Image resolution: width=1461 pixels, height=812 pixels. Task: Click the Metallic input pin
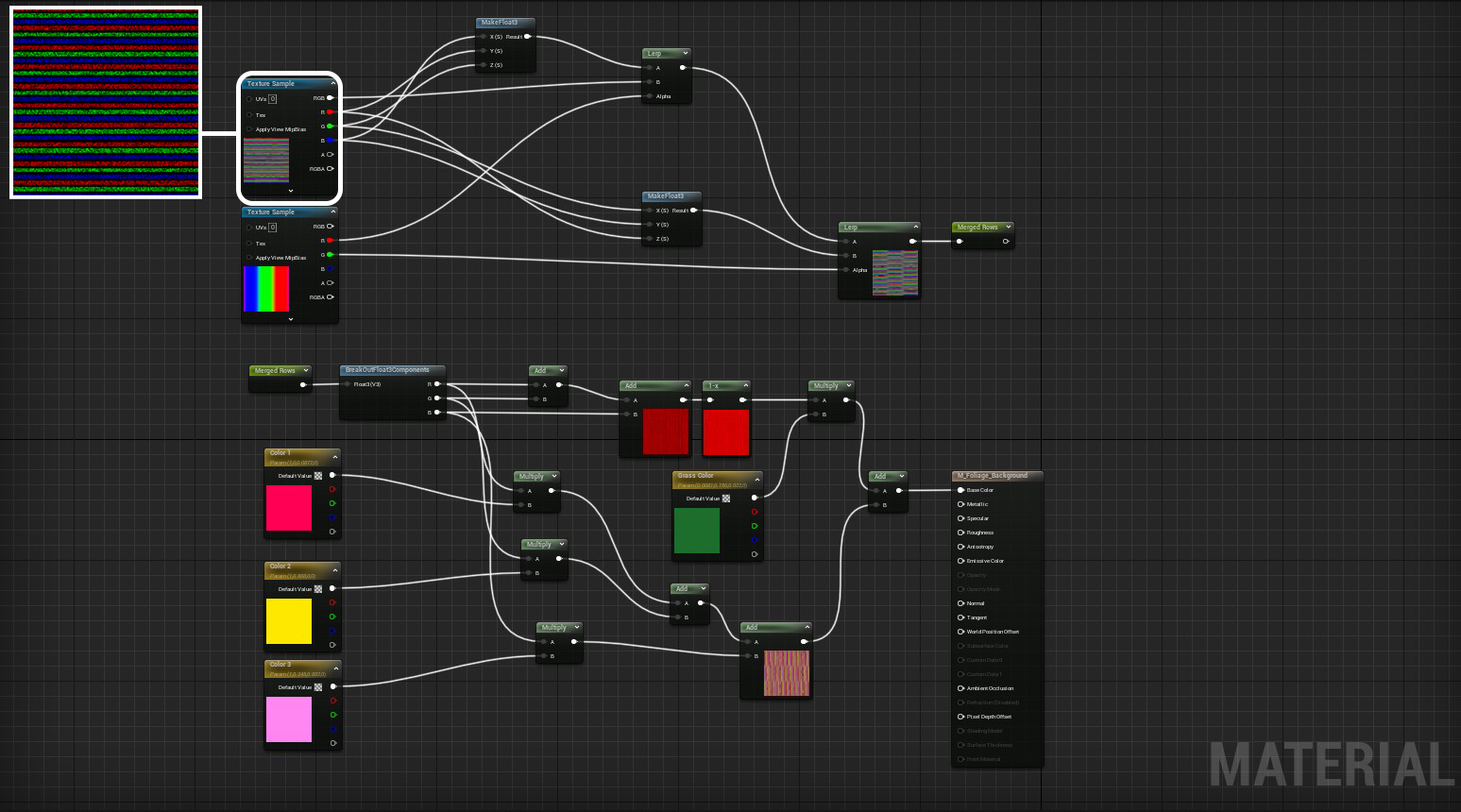pyautogui.click(x=961, y=504)
